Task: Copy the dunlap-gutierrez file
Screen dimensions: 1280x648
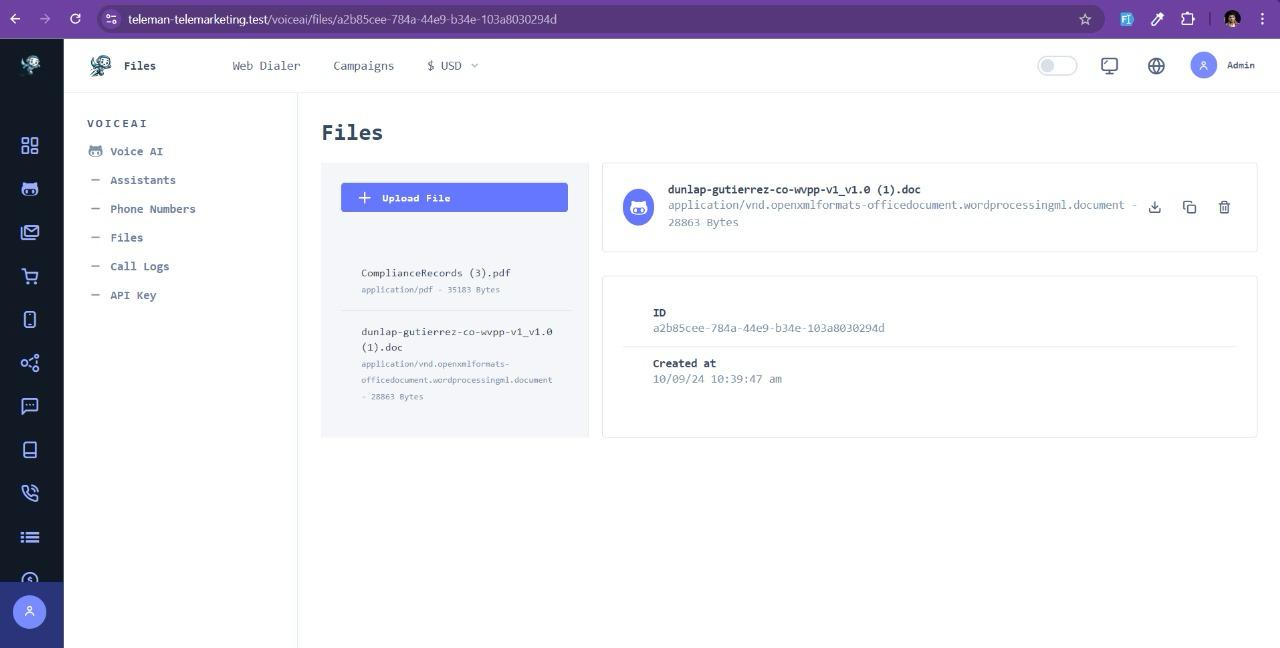Action: 1189,207
